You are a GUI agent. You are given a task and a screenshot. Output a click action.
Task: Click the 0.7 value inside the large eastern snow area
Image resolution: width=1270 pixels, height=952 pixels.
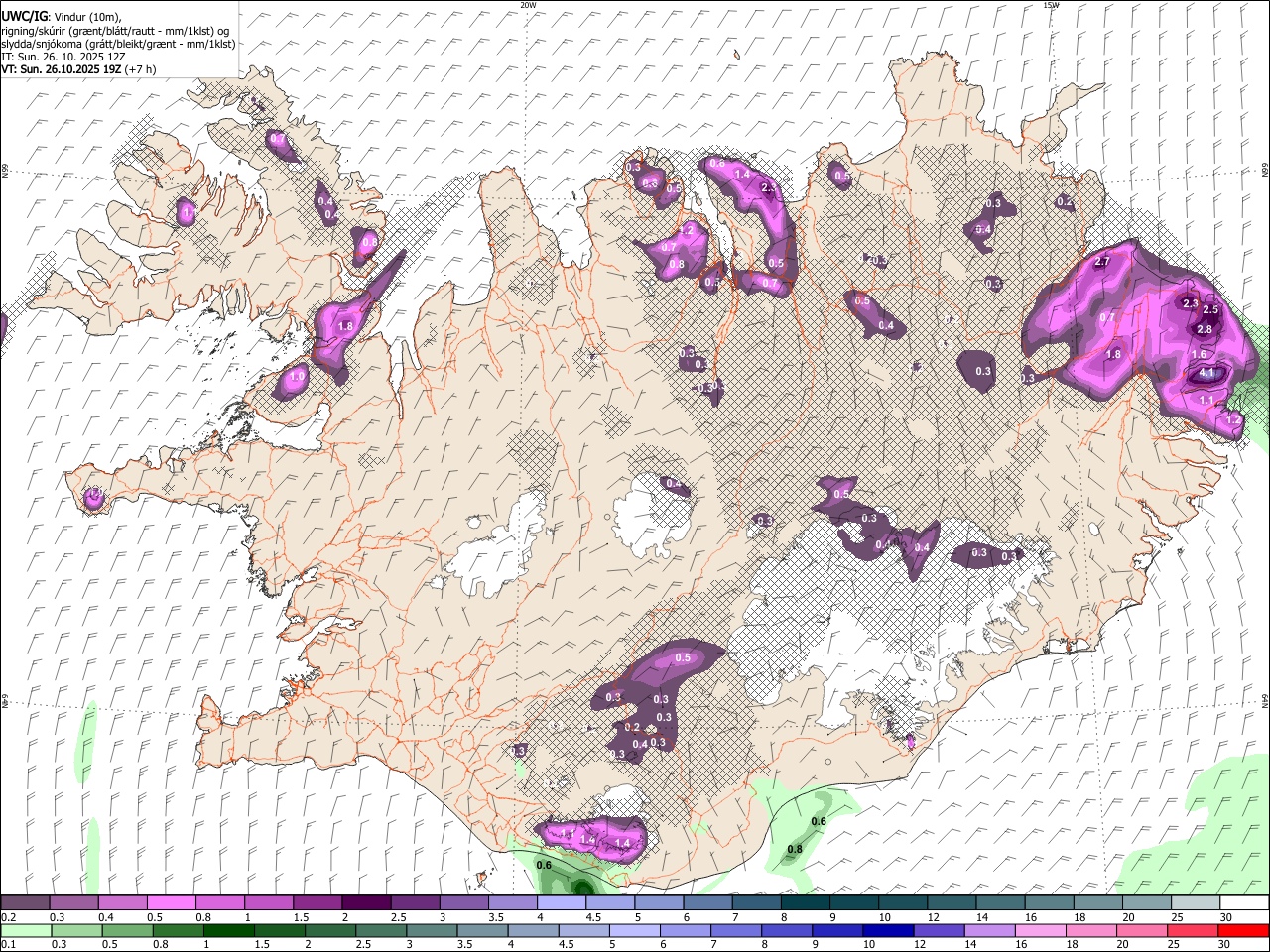point(1107,317)
